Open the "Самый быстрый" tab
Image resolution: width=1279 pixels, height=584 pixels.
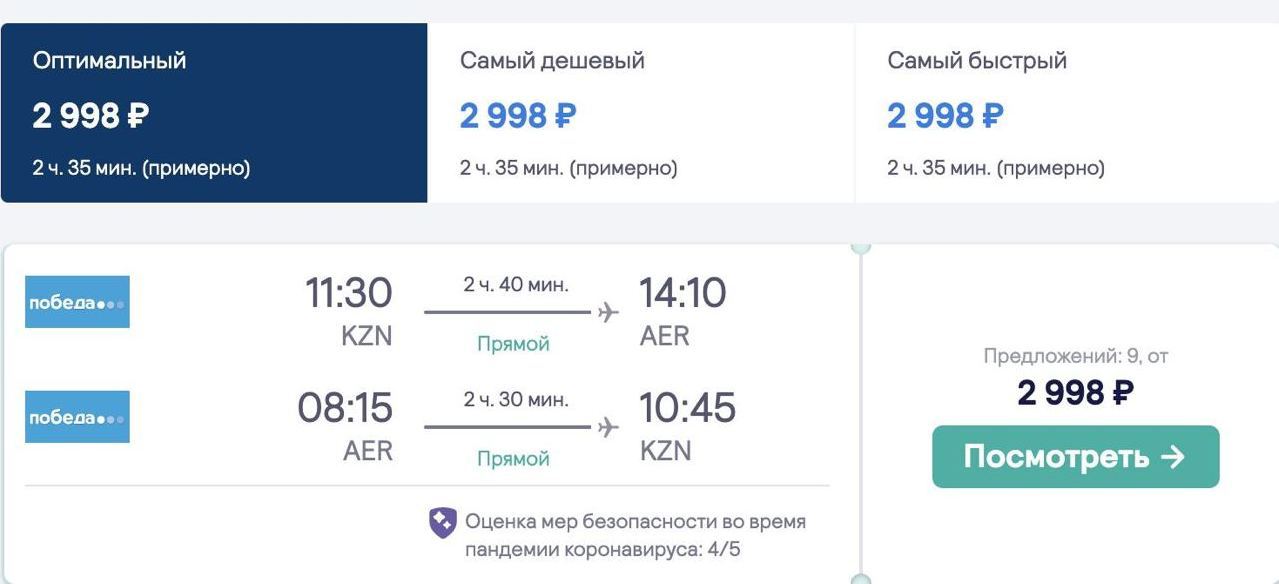pyautogui.click(x=1066, y=112)
